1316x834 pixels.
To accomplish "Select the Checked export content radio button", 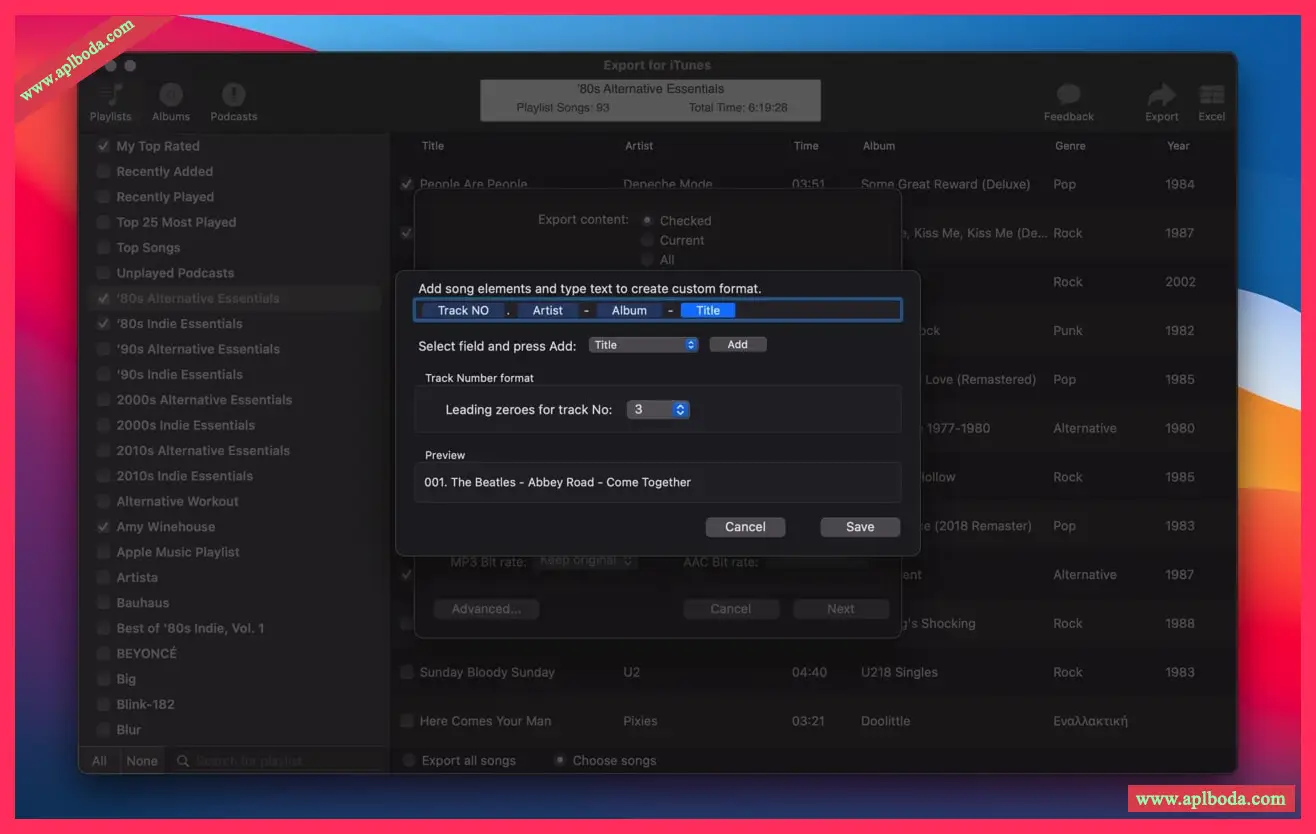I will 648,220.
